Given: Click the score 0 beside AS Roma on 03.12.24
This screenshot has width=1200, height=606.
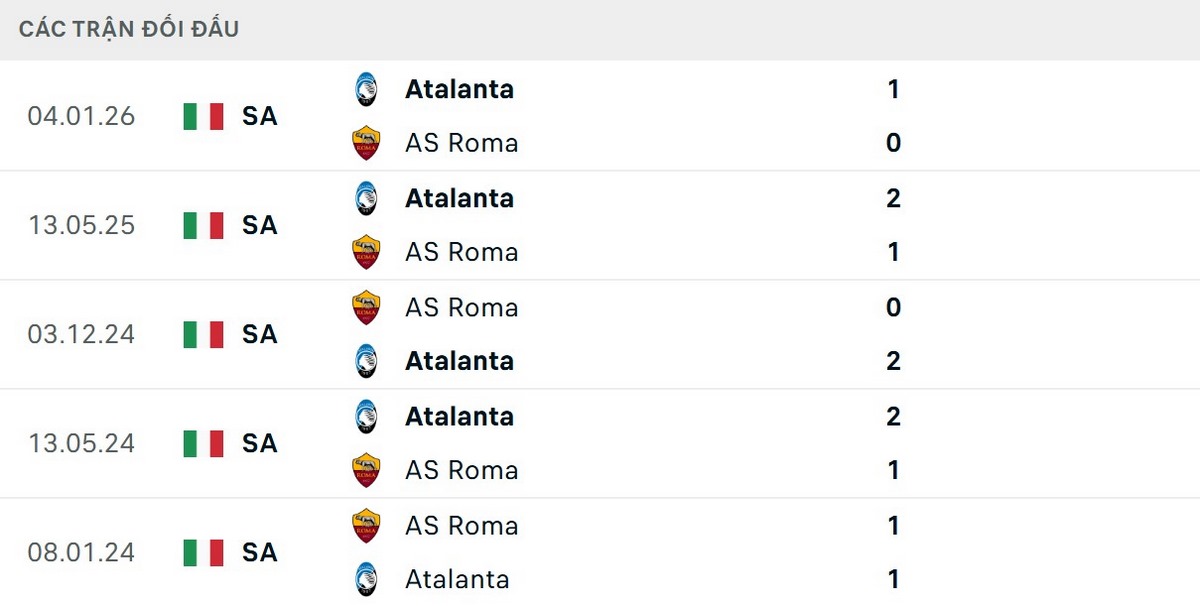Looking at the screenshot, I should pyautogui.click(x=893, y=307).
